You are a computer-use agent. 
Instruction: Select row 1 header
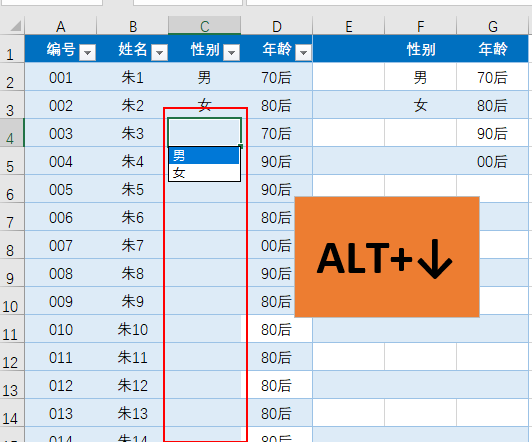click(12, 49)
